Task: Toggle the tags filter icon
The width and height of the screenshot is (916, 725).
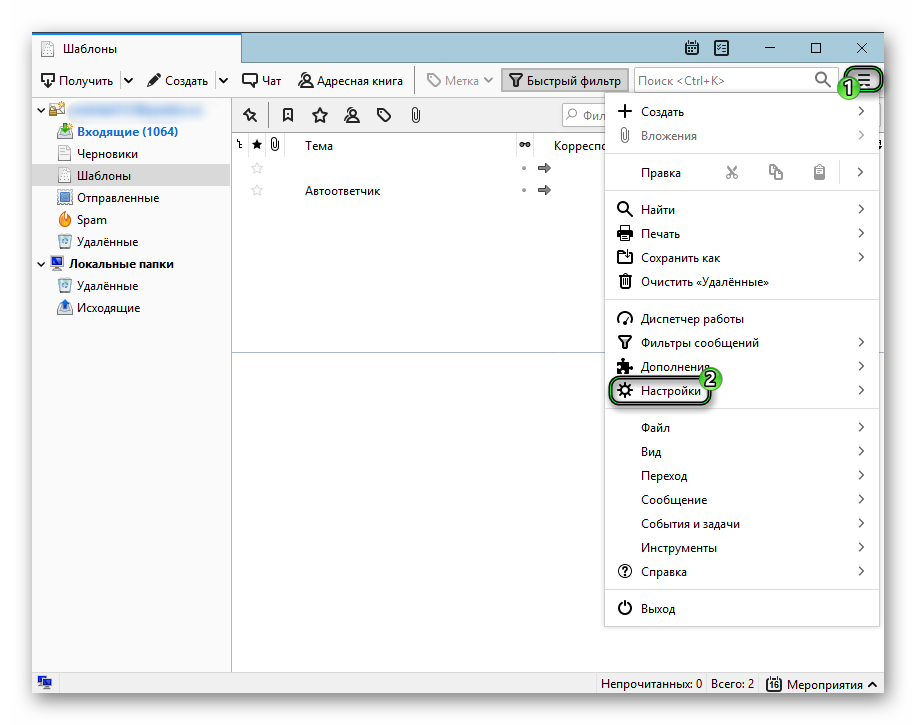Action: [384, 115]
